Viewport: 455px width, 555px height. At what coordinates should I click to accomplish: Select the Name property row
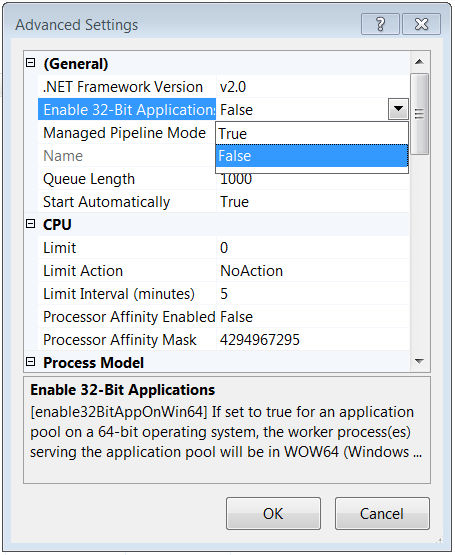click(x=127, y=156)
